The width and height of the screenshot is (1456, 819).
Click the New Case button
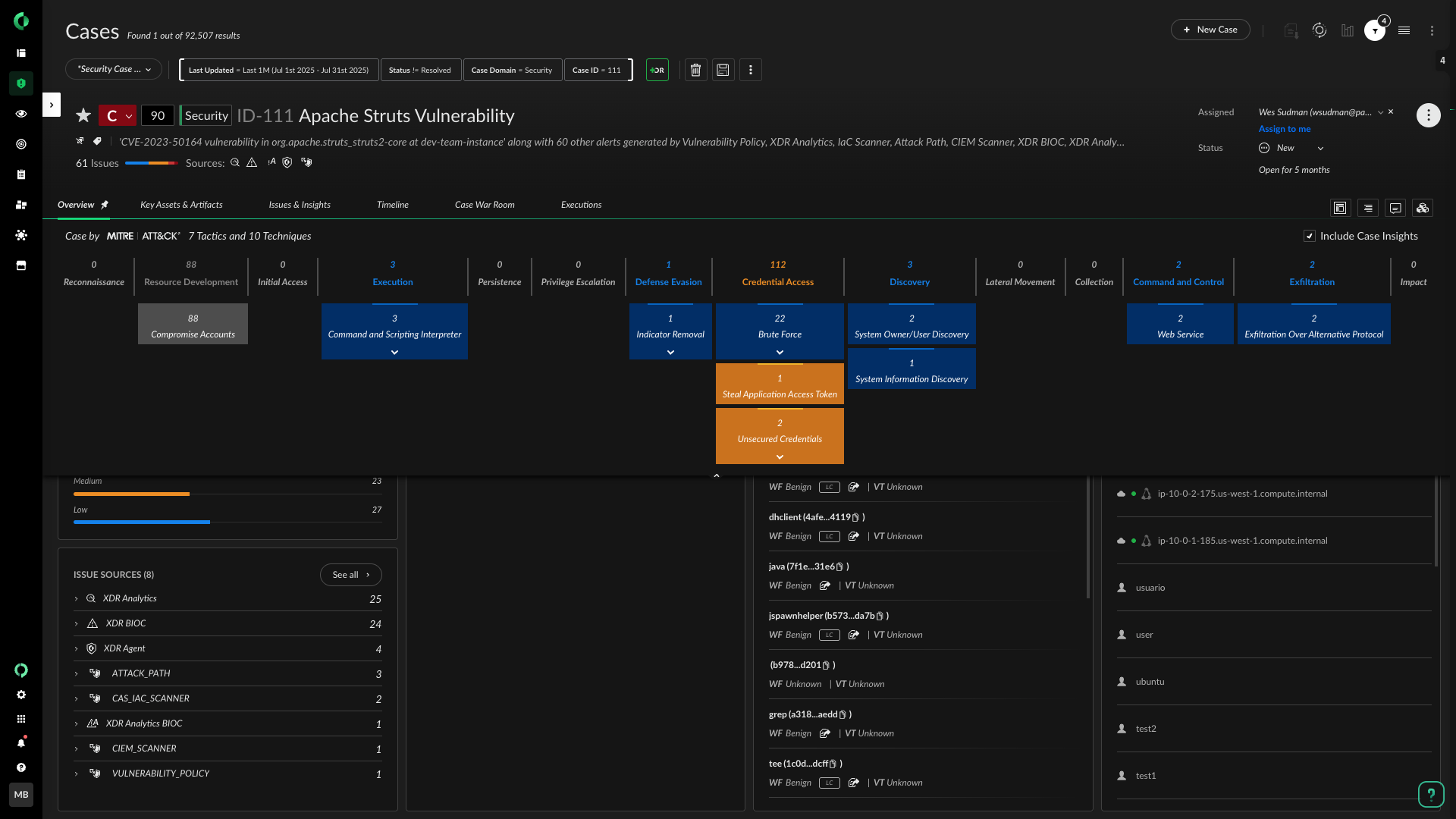(1210, 30)
